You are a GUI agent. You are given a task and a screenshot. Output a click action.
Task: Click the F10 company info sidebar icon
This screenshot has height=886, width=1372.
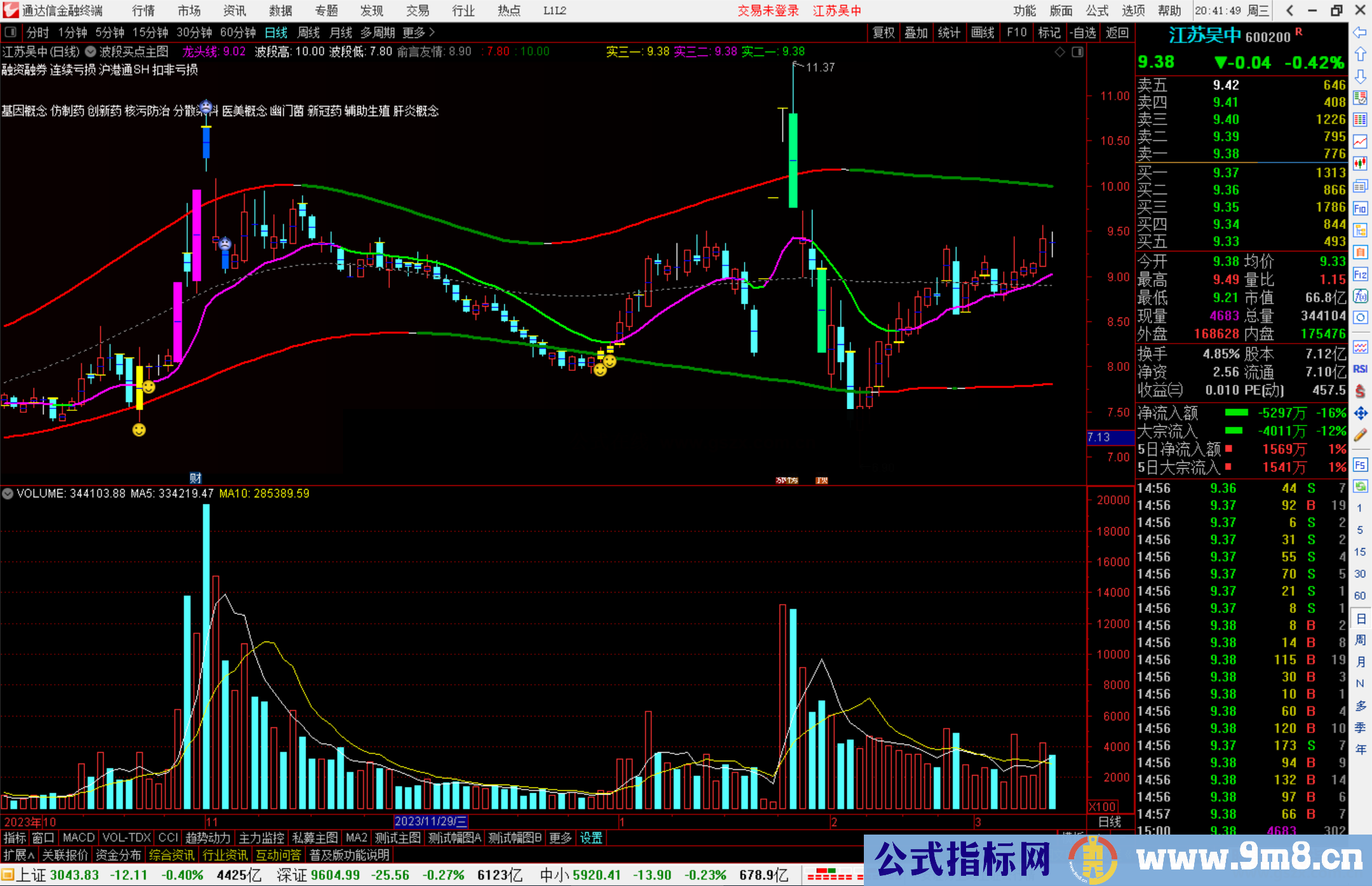(1360, 208)
